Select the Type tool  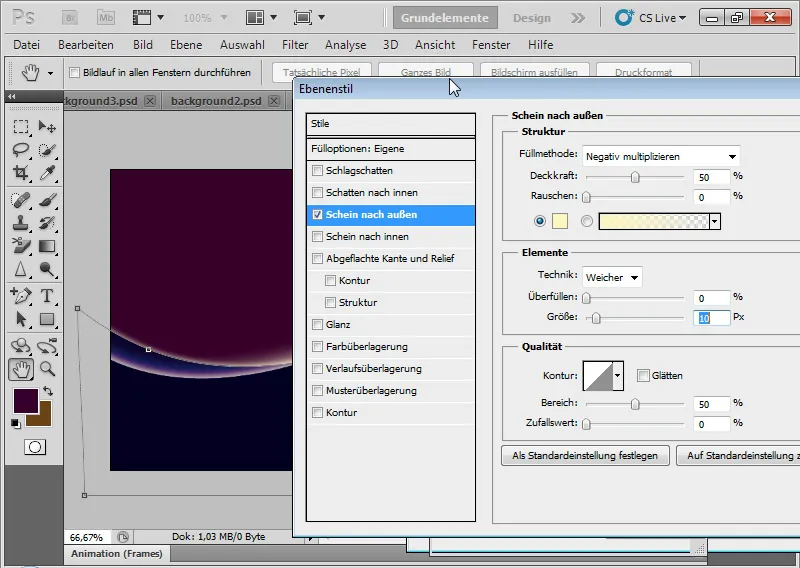tap(47, 295)
